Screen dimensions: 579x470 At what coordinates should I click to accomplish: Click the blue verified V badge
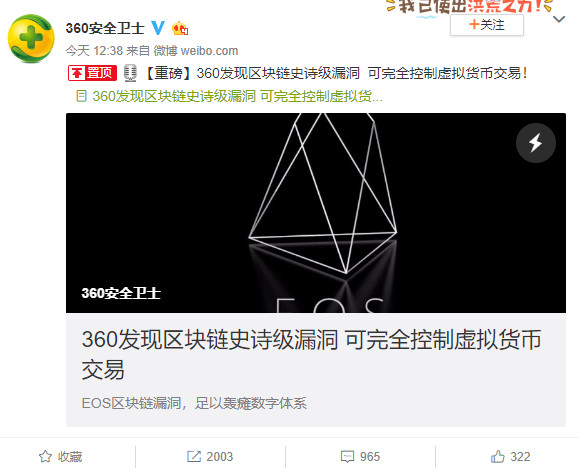point(158,28)
